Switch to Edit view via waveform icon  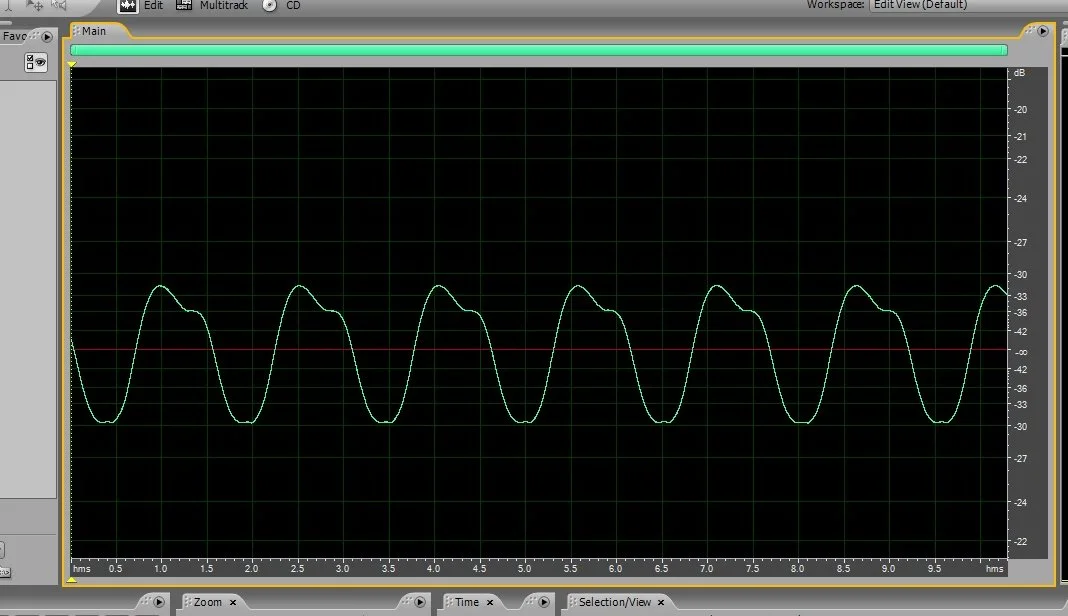tap(127, 6)
